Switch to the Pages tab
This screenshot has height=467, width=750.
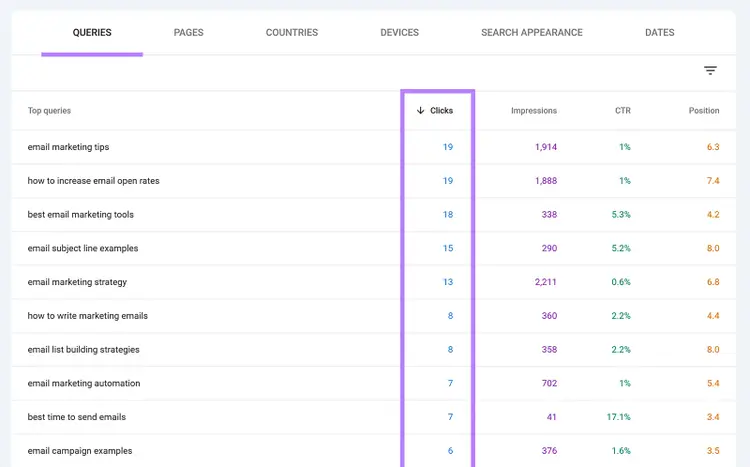click(188, 33)
